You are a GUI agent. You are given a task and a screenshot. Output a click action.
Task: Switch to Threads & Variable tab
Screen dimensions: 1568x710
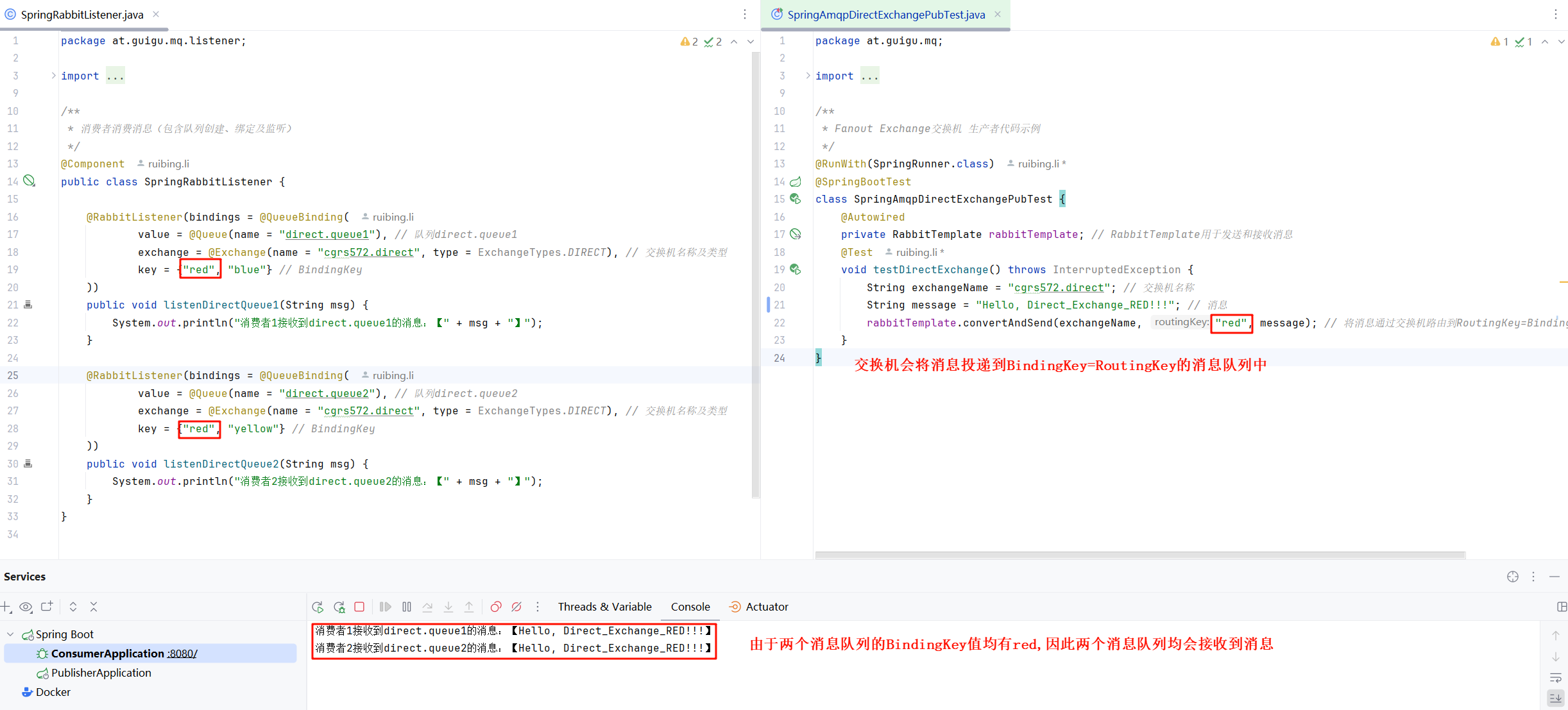pos(604,607)
